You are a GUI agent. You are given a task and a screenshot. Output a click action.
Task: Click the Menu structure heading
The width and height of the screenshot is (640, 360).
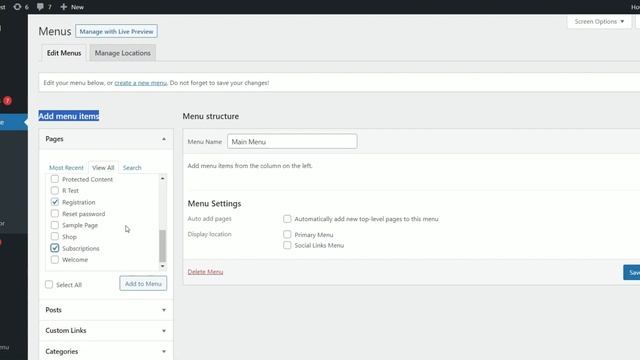(x=211, y=116)
